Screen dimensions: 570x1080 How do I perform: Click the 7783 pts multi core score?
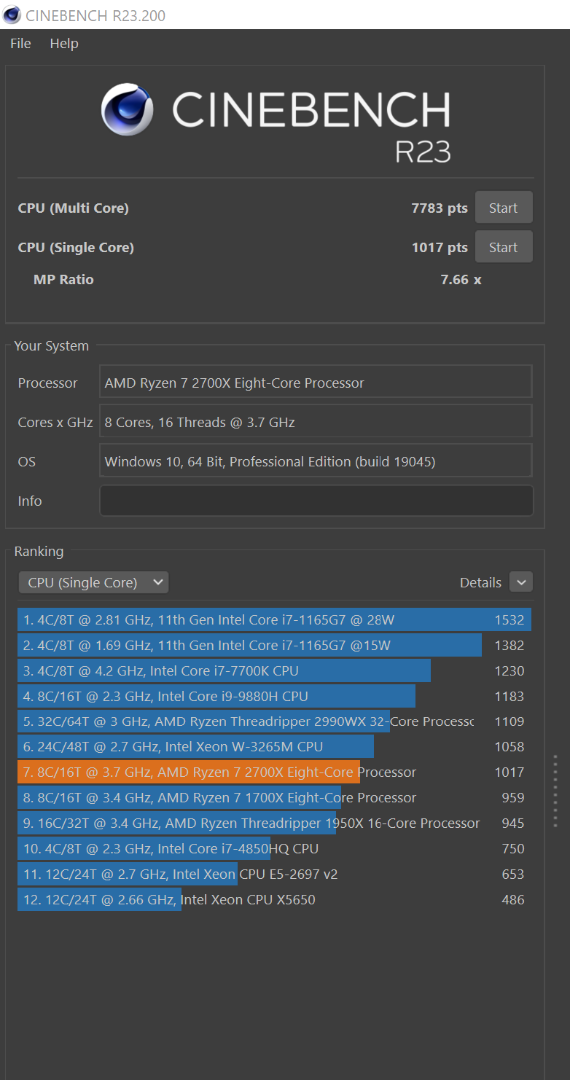click(x=439, y=208)
